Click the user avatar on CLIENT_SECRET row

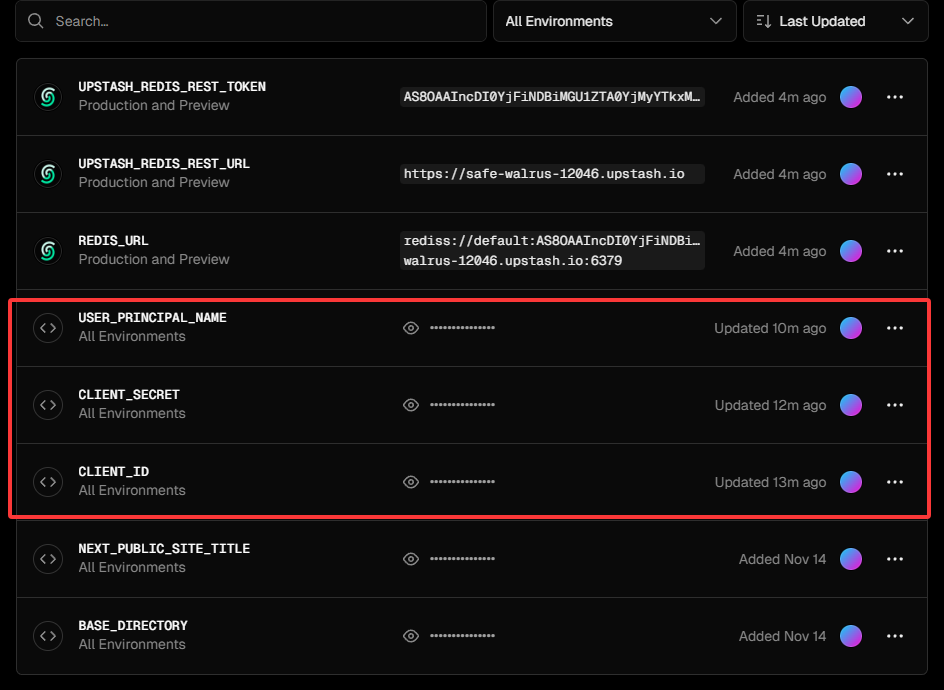point(851,405)
